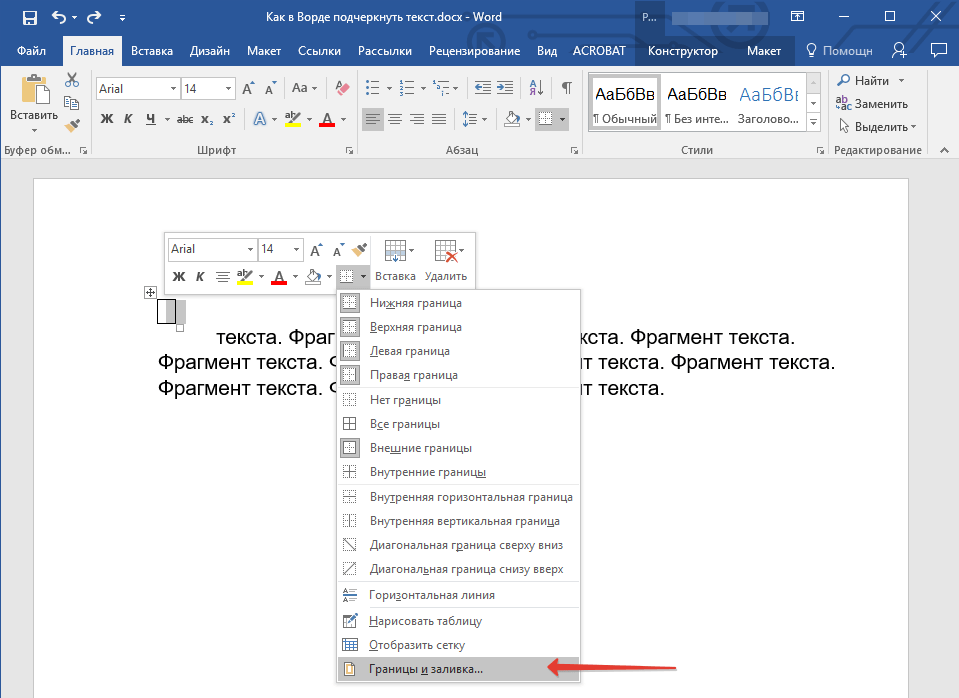This screenshot has width=959, height=698.
Task: Expand the font size dropdown in mini toolbar
Action: 297,249
